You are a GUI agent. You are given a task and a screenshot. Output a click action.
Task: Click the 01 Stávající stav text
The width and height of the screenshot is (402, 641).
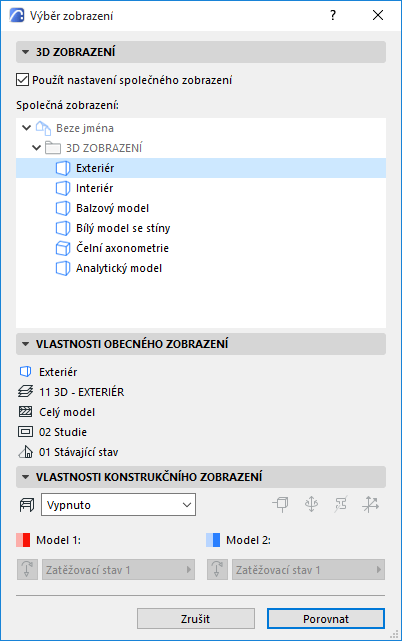tap(78, 452)
